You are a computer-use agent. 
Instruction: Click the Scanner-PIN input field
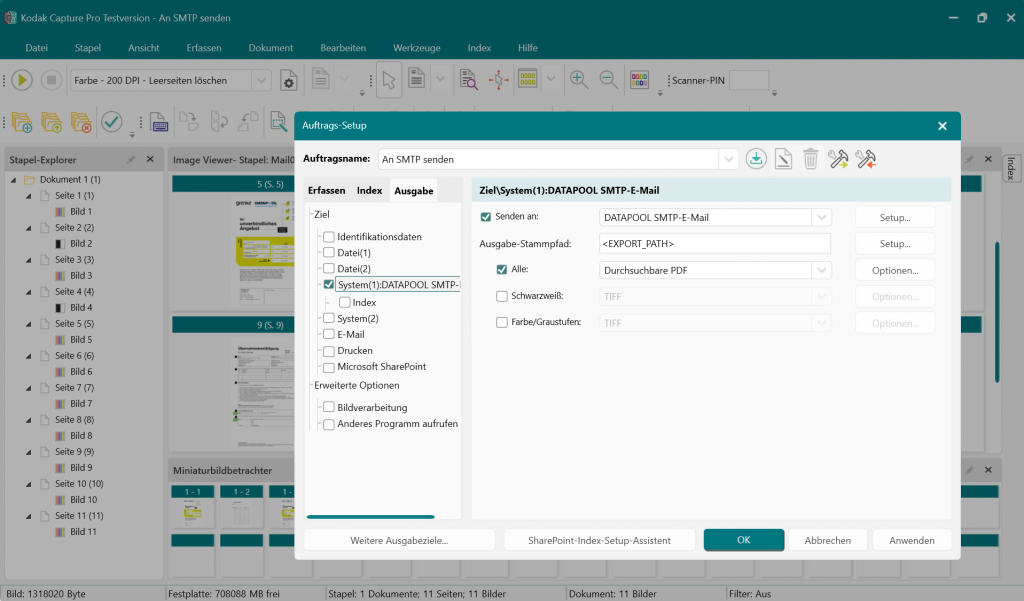click(x=748, y=80)
